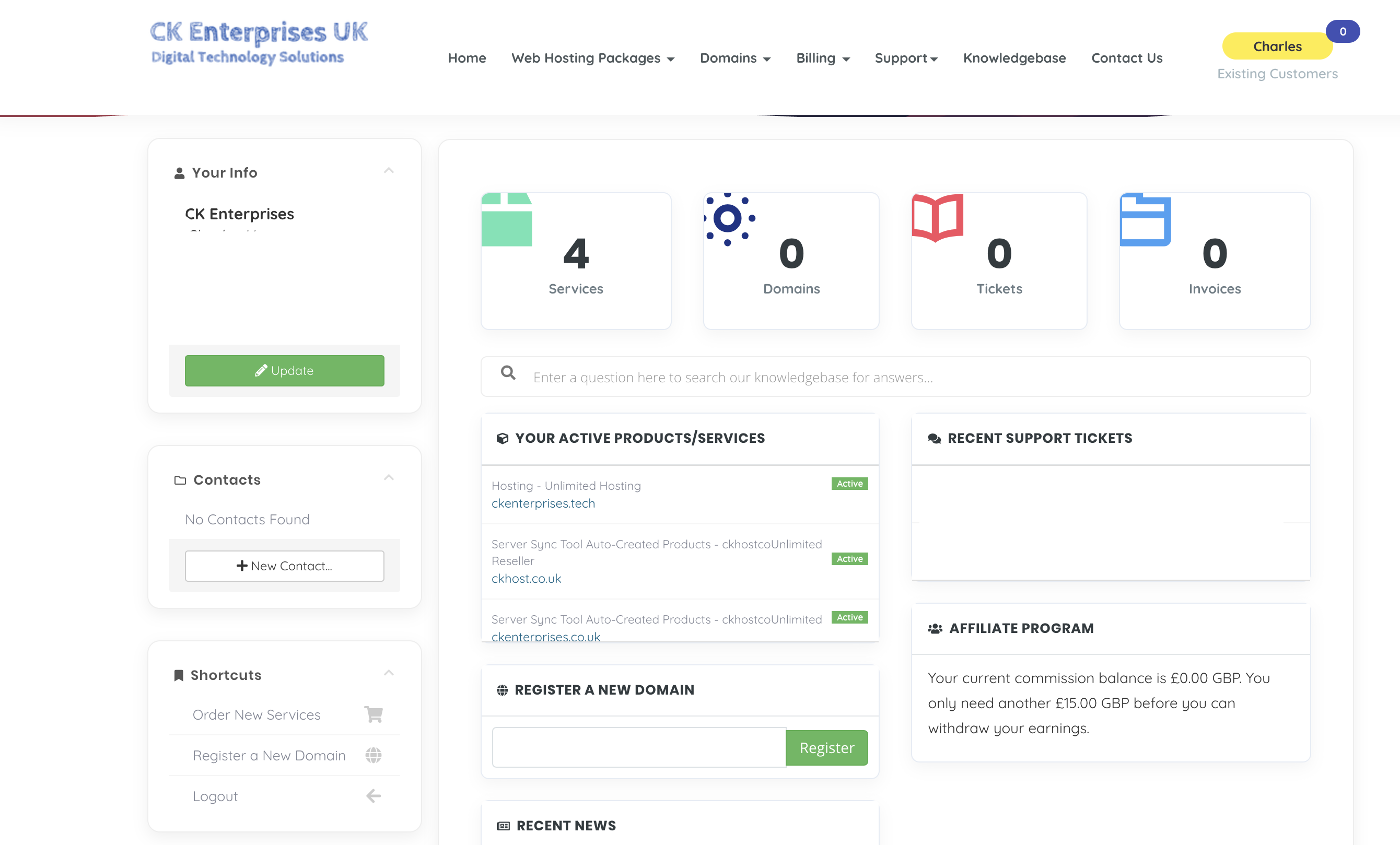Click the Active badge for ckhost.co.uk

(849, 558)
